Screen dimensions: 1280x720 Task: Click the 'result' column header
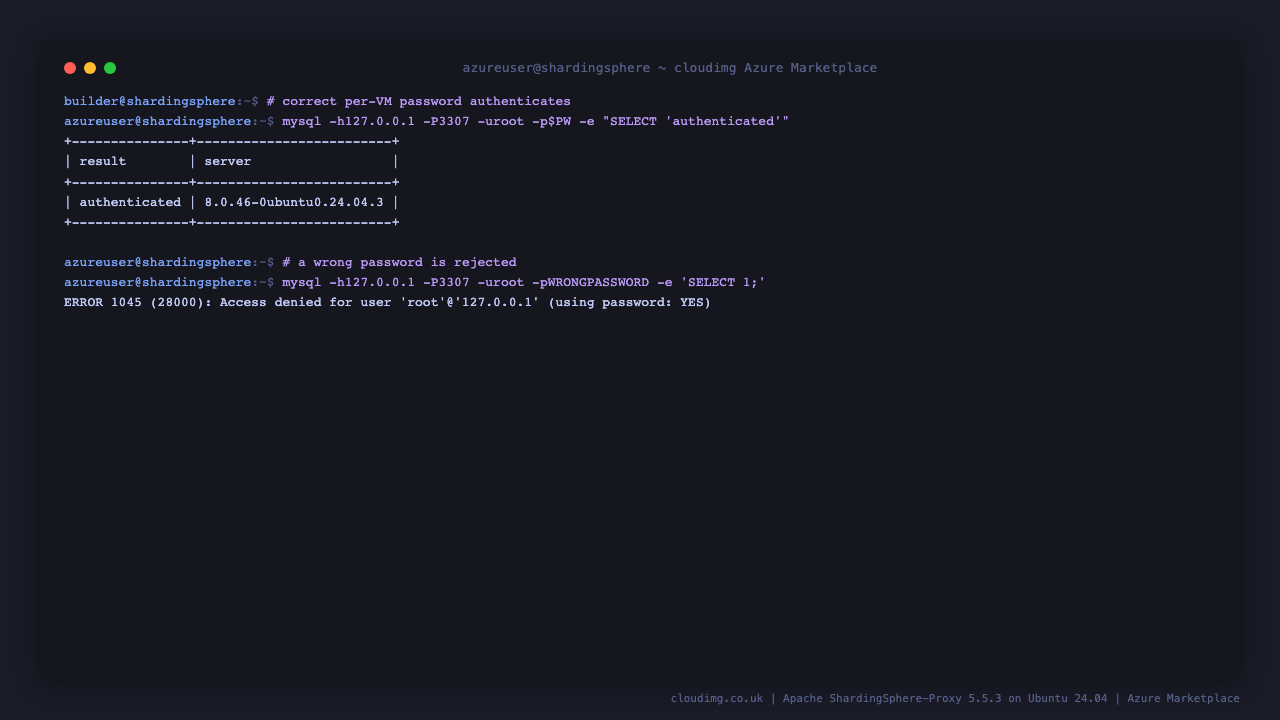click(103, 161)
